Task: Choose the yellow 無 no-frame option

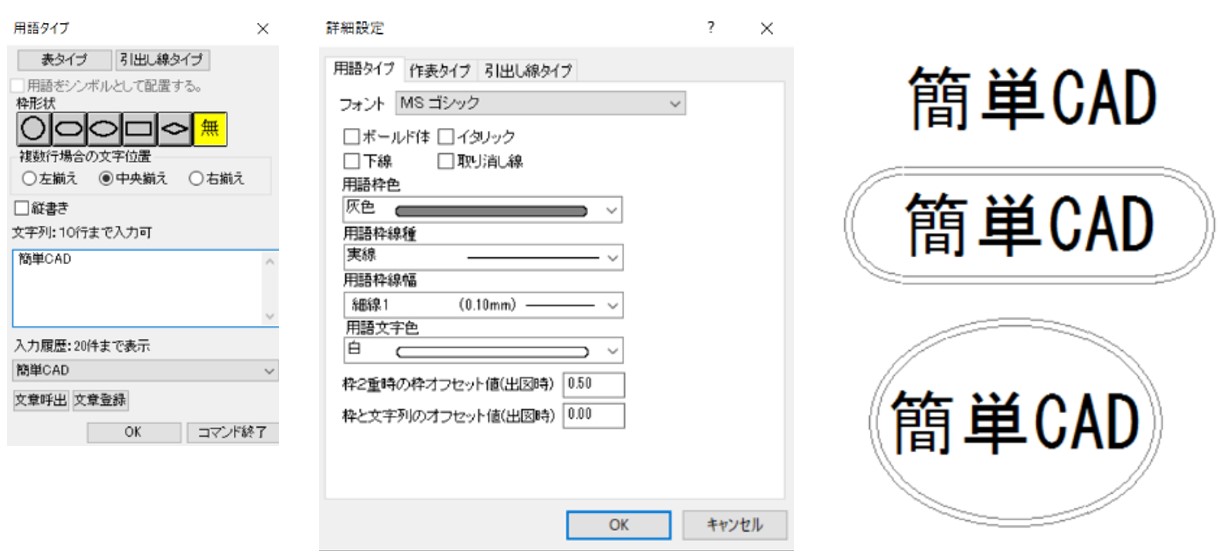Action: coord(210,127)
